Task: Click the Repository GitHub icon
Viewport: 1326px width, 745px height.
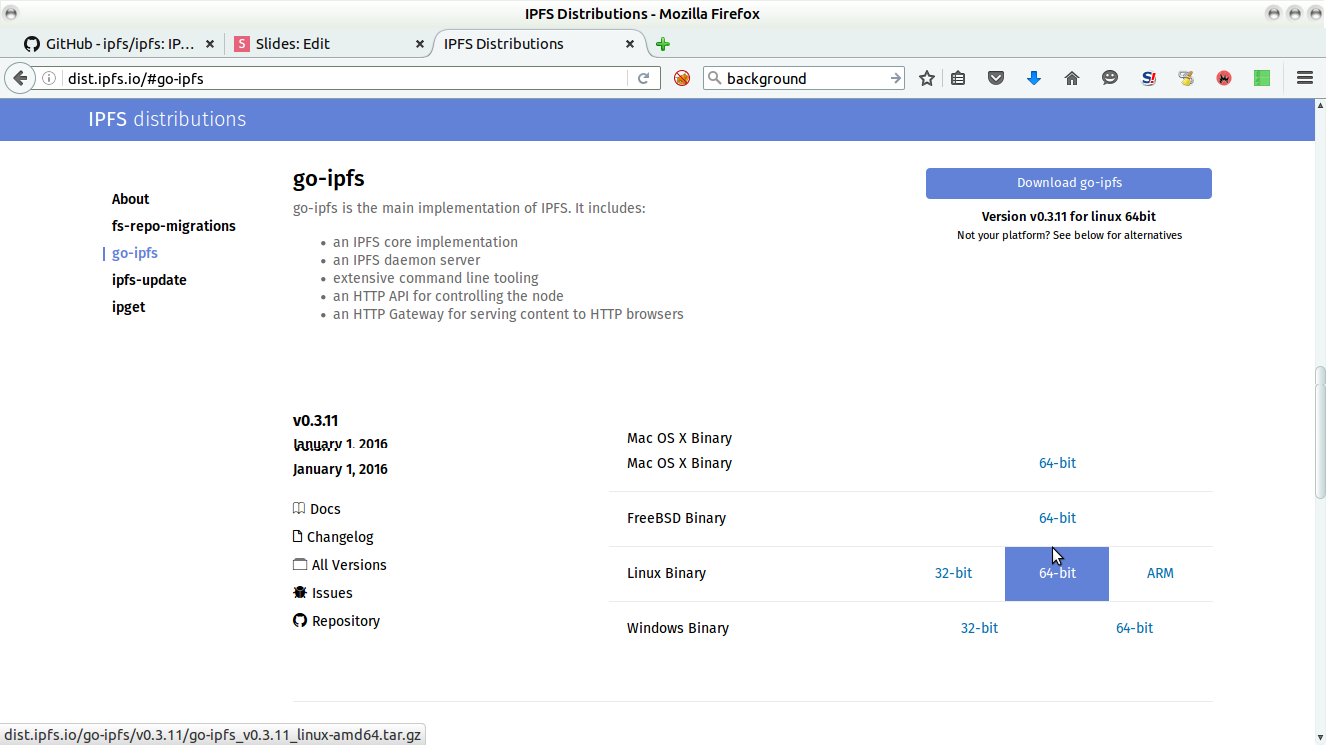Action: (300, 621)
